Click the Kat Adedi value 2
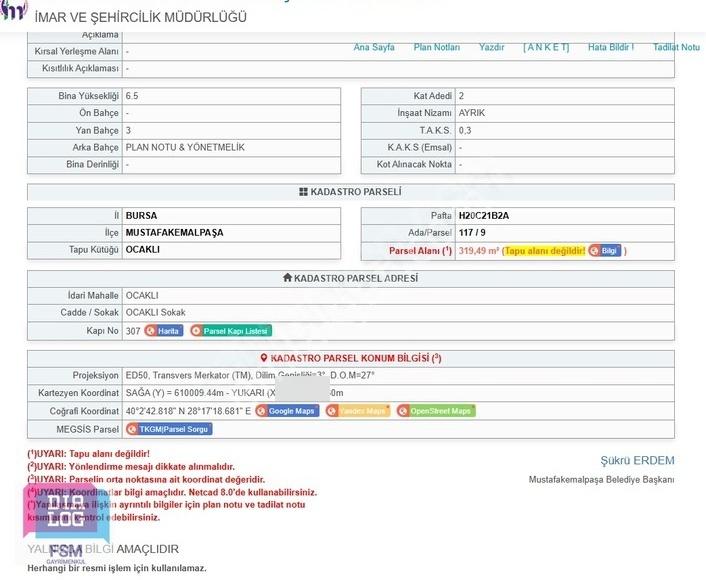 tap(461, 96)
